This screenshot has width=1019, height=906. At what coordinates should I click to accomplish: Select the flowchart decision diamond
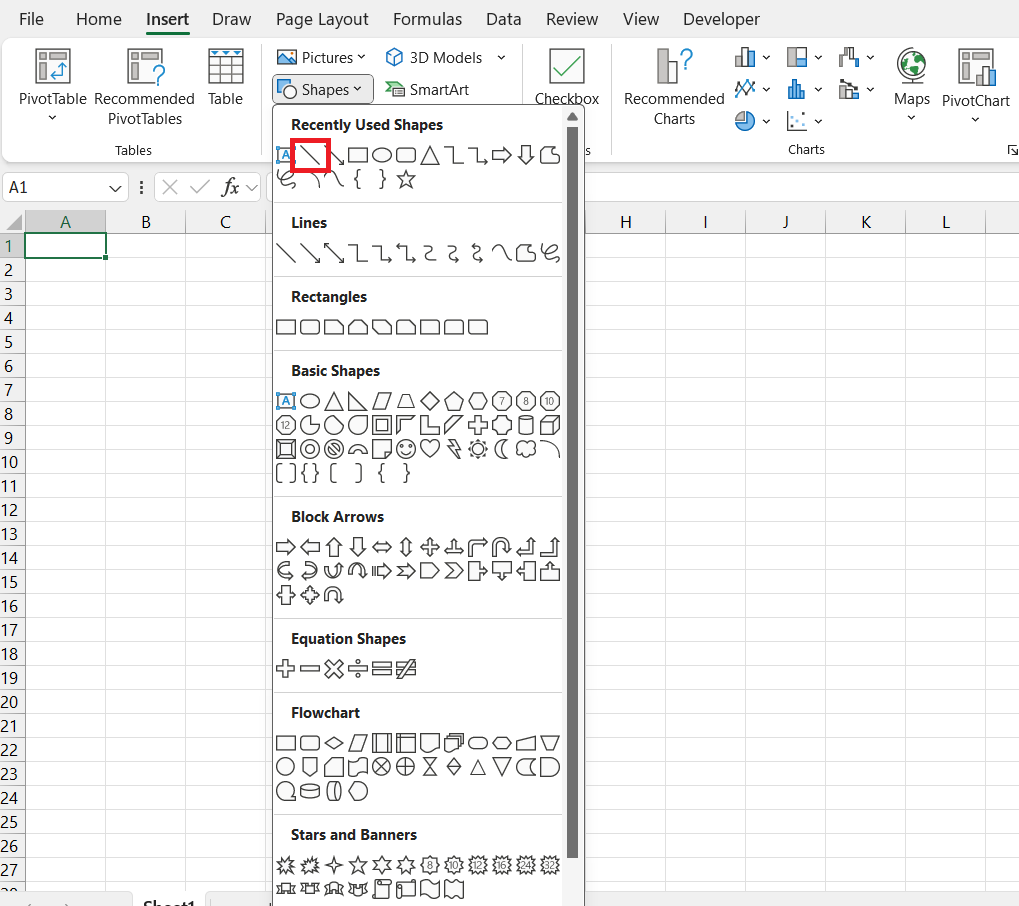[x=334, y=743]
